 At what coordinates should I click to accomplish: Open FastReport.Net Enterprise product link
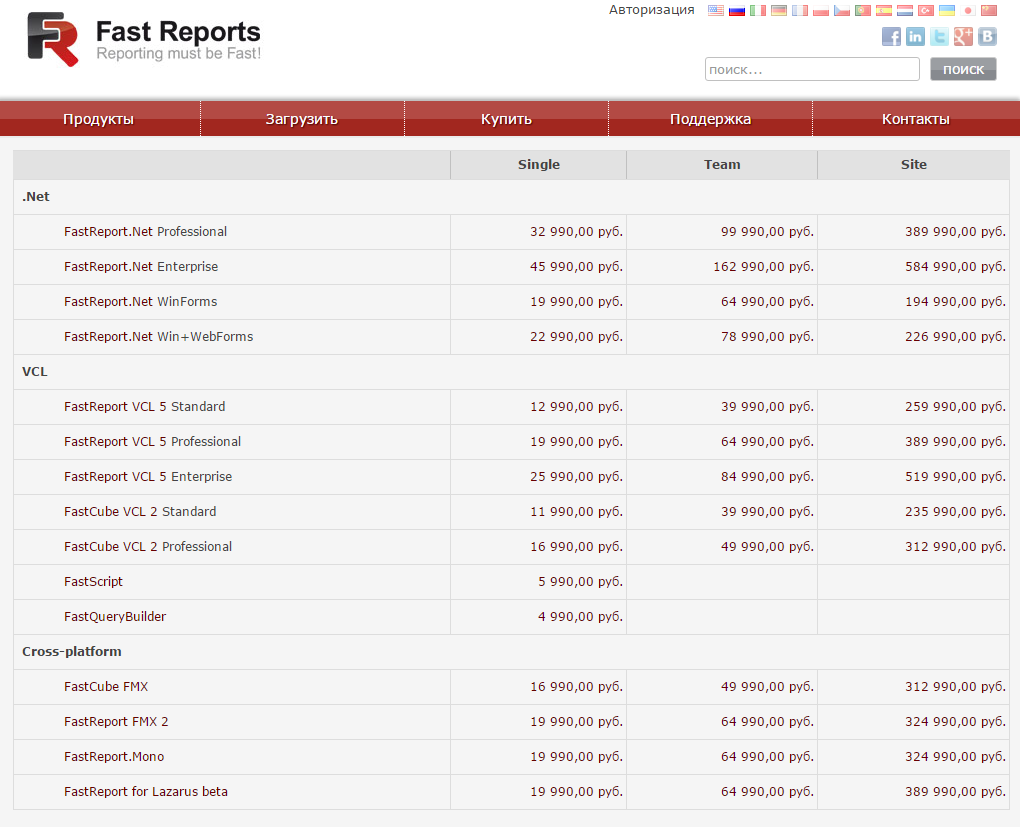pos(141,267)
